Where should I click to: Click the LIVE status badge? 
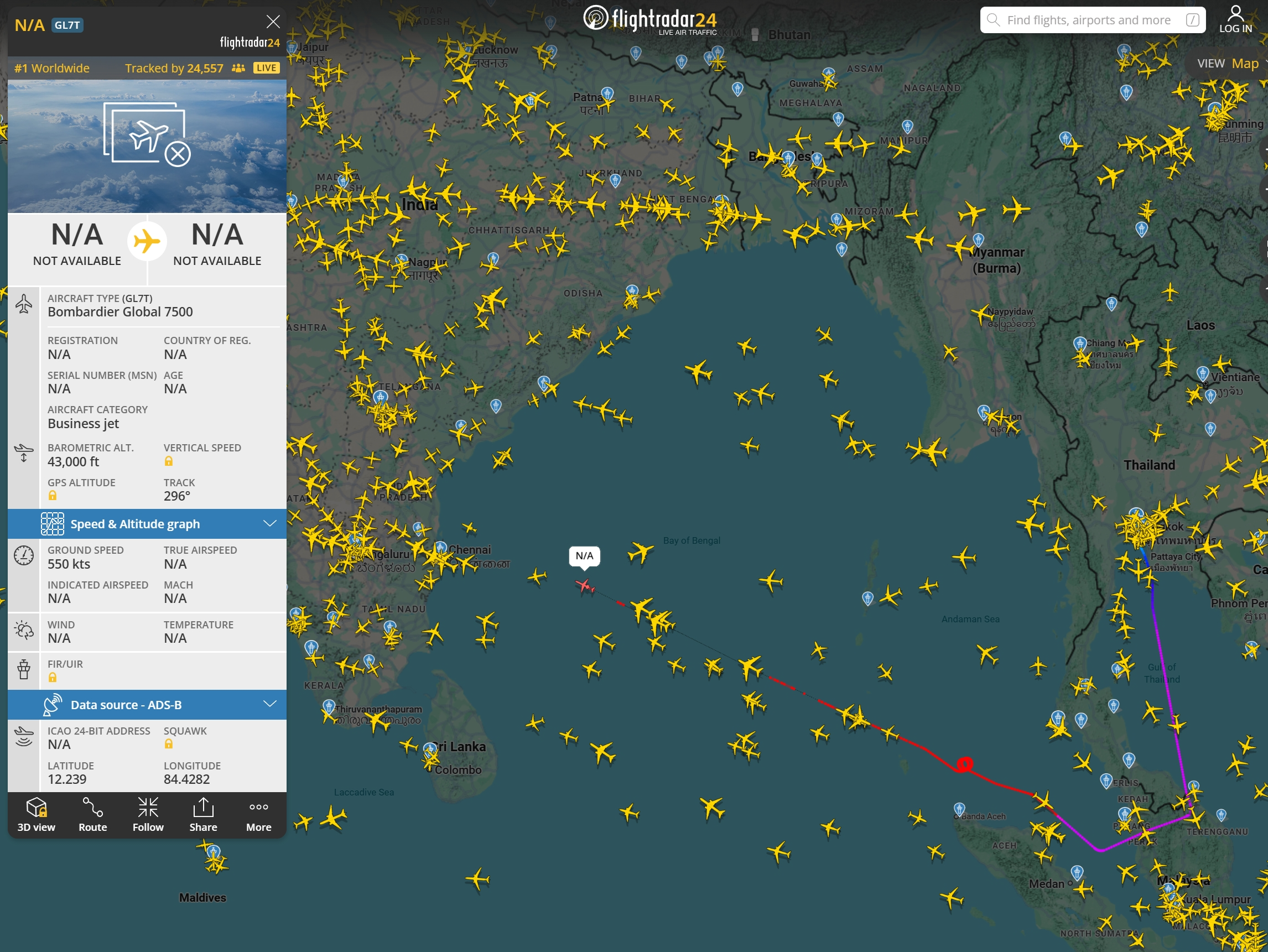pos(266,68)
